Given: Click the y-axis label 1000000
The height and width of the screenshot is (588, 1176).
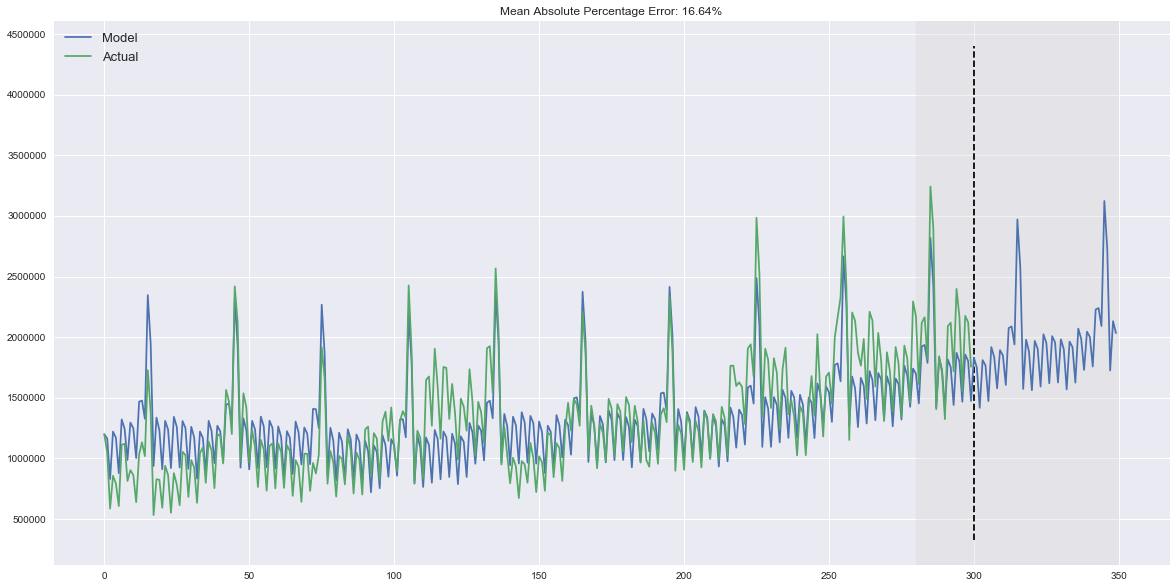Looking at the screenshot, I should pos(24,459).
